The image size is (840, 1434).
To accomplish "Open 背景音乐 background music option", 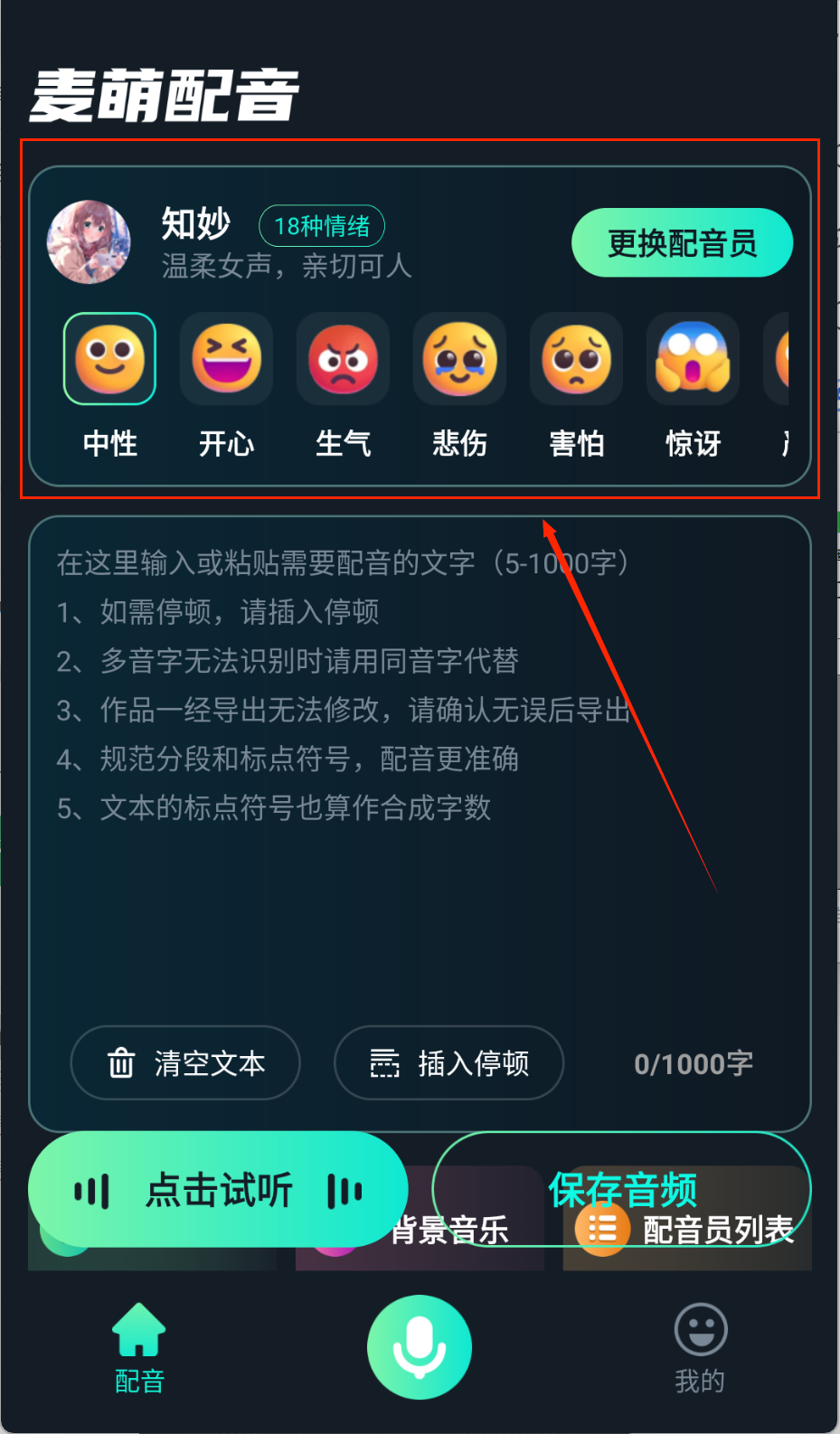I will coord(449,1230).
